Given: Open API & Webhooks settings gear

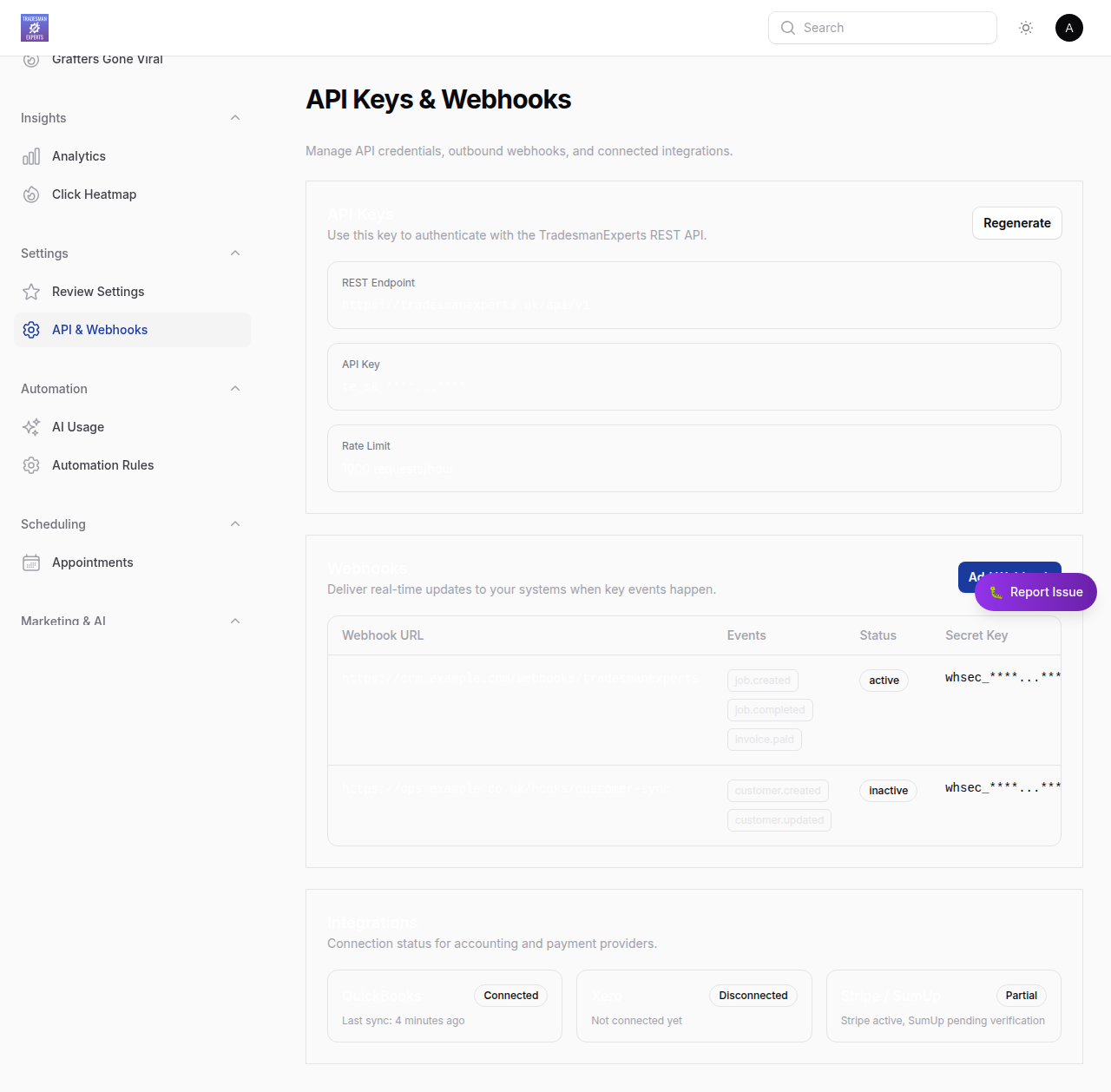Looking at the screenshot, I should tap(31, 330).
